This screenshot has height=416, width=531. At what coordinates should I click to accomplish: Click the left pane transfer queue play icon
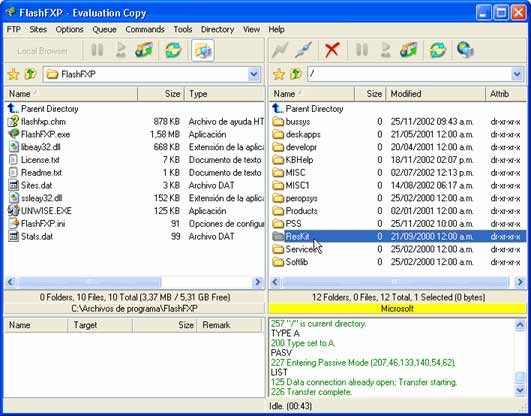121,50
